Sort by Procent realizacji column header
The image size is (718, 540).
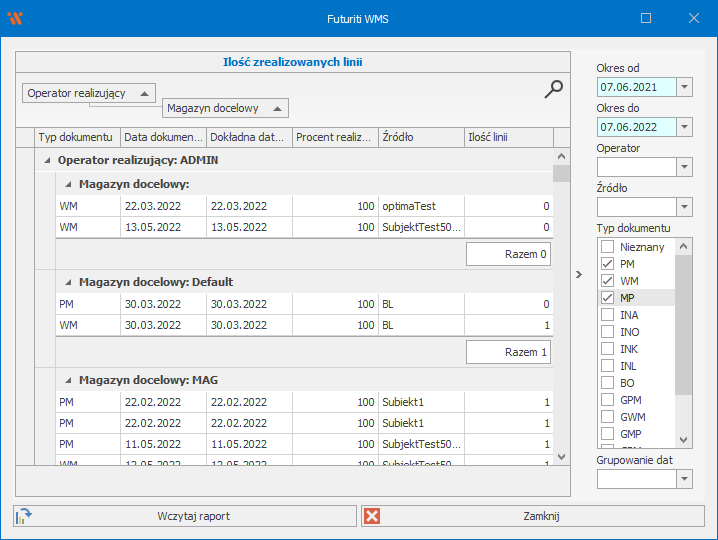pyautogui.click(x=335, y=137)
